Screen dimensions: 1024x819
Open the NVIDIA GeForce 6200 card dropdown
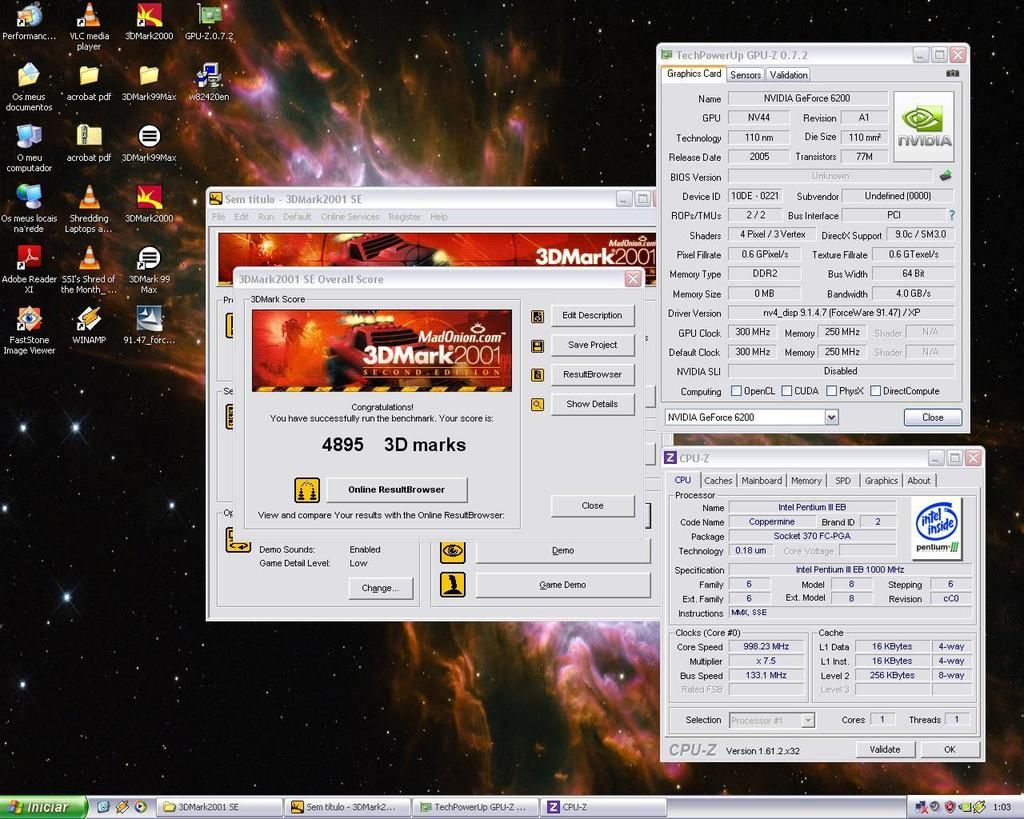pyautogui.click(x=831, y=417)
